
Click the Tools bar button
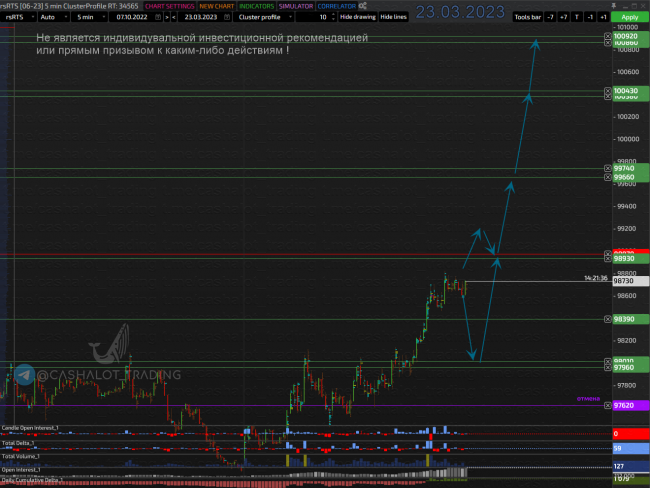527,17
